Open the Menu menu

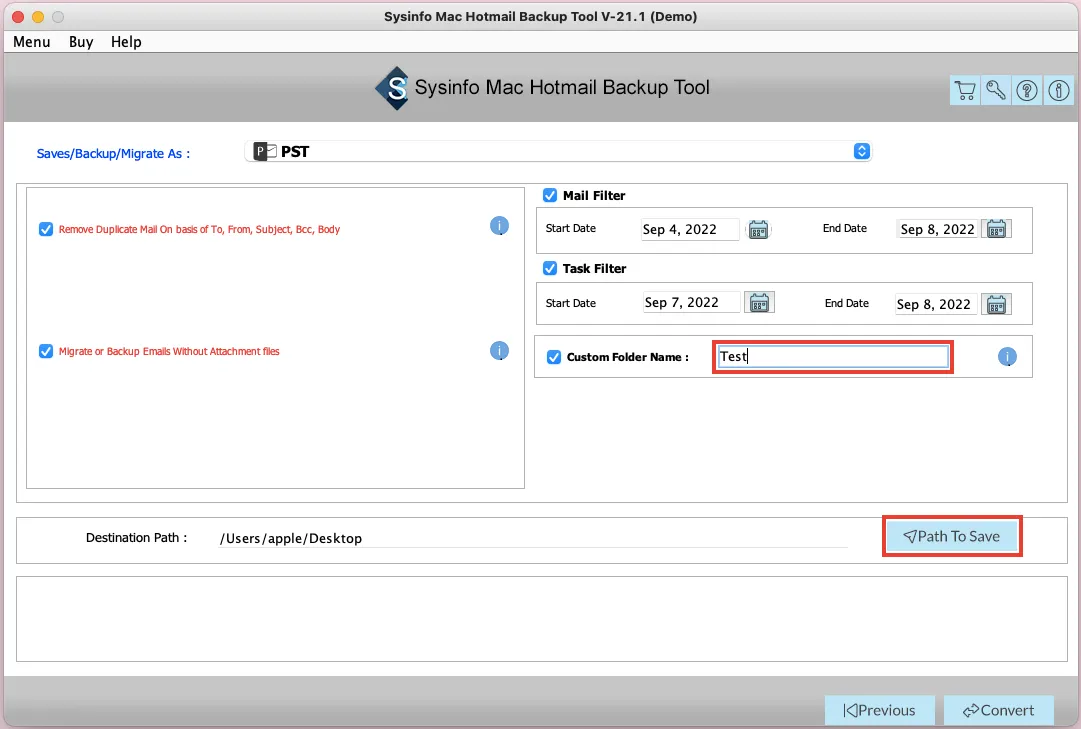tap(32, 41)
